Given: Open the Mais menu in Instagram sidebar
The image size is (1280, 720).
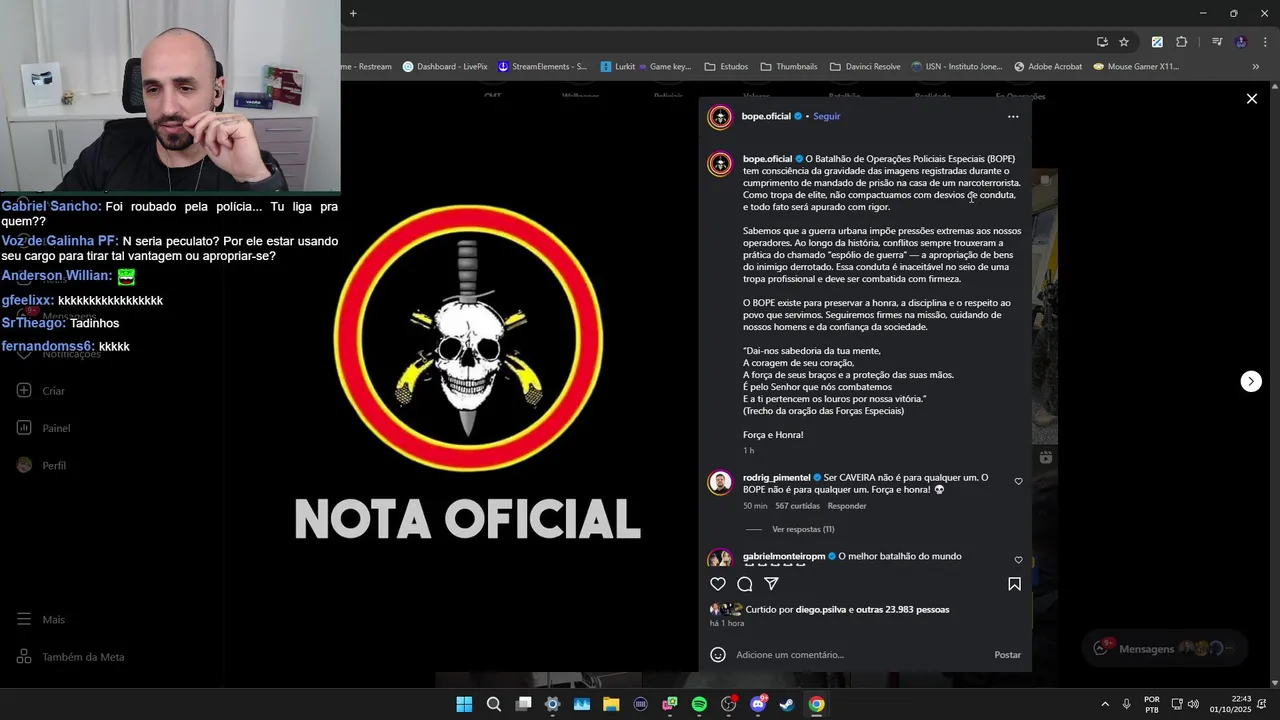Looking at the screenshot, I should [x=40, y=620].
